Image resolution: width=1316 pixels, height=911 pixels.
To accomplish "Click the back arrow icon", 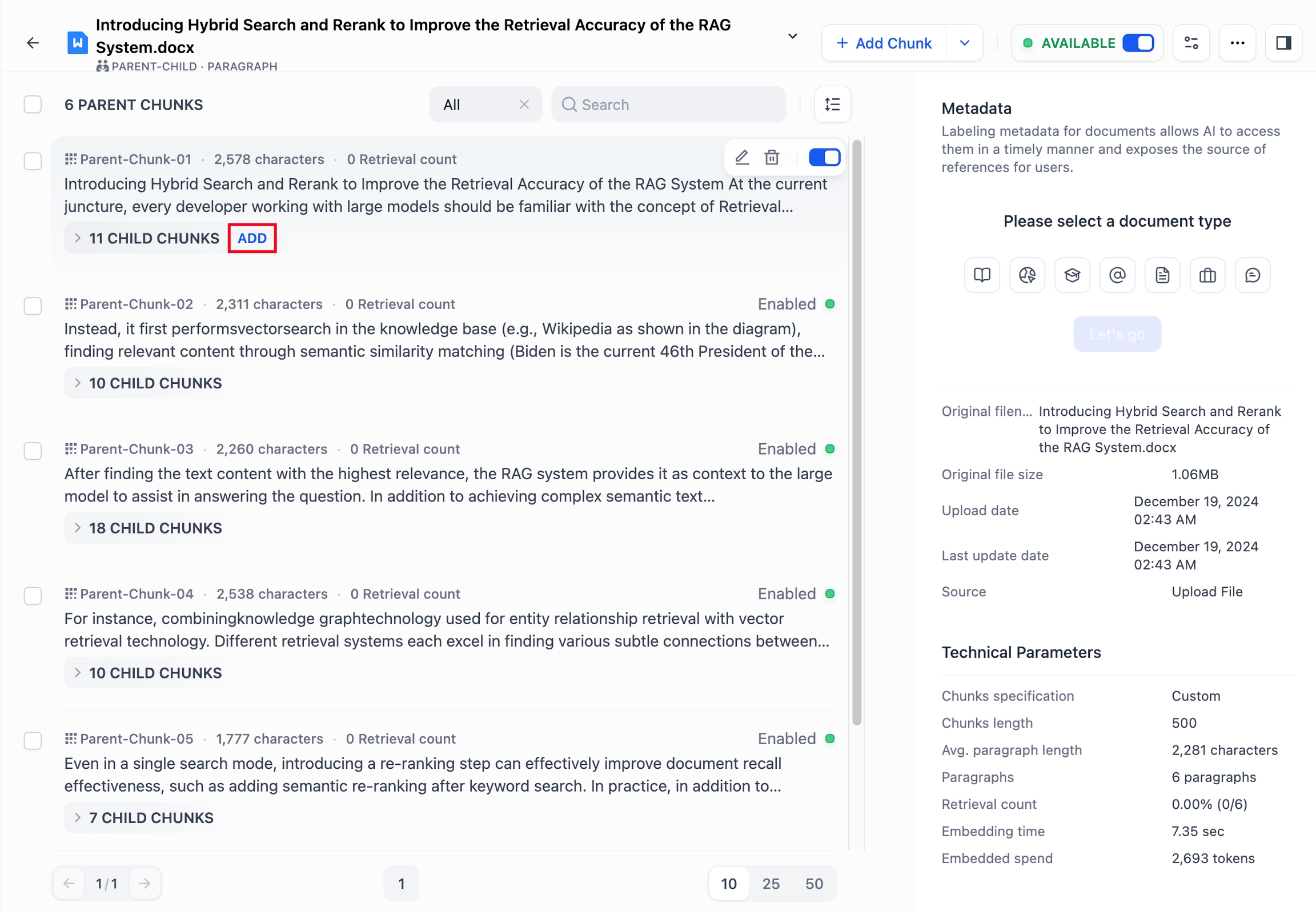I will pos(33,43).
